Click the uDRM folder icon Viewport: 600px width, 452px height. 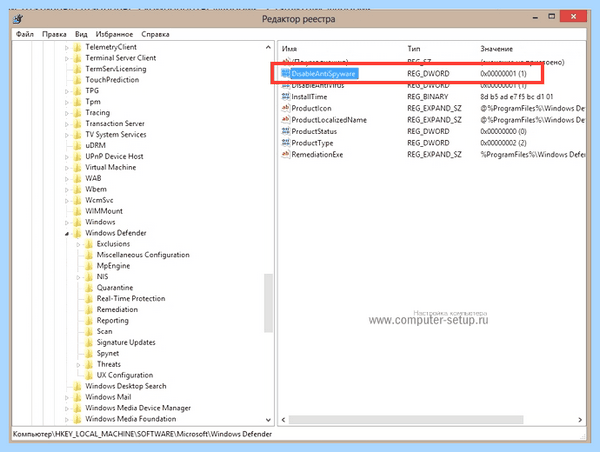[x=77, y=145]
